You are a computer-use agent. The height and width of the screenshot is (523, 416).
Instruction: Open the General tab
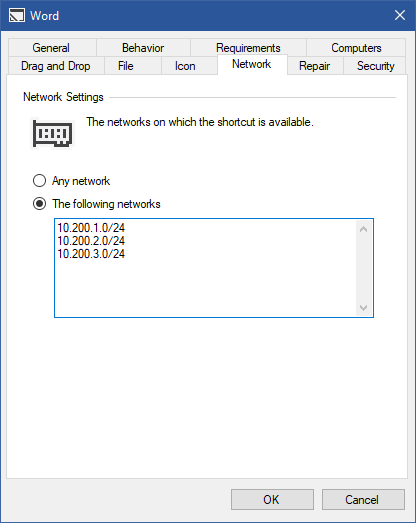52,48
